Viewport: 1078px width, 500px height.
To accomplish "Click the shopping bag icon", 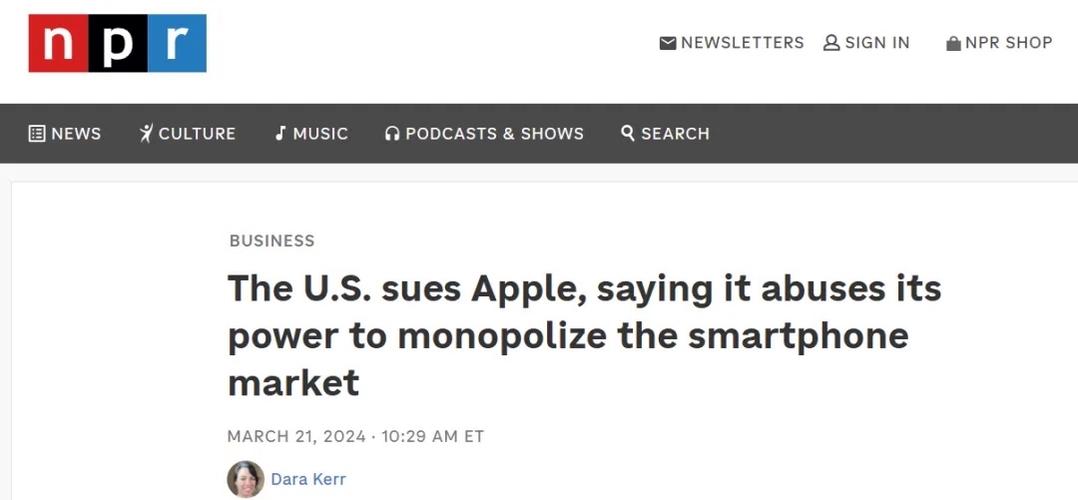I will pyautogui.click(x=953, y=43).
